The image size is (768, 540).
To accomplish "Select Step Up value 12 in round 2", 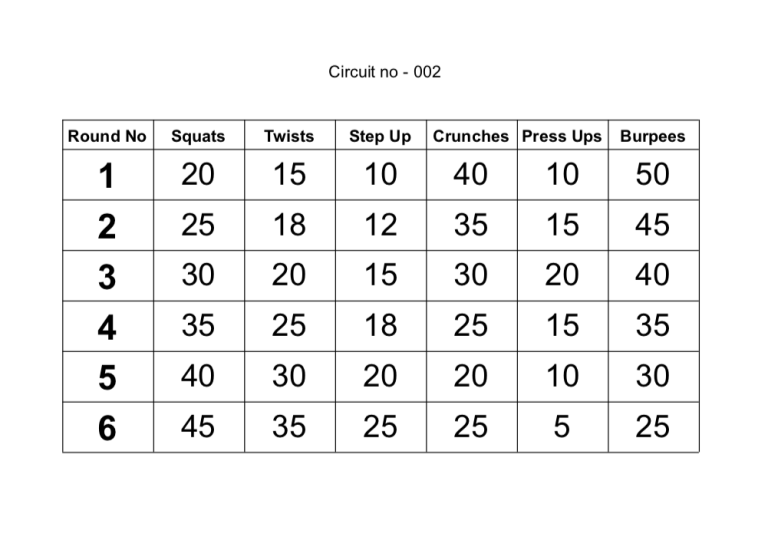I will coord(381,225).
